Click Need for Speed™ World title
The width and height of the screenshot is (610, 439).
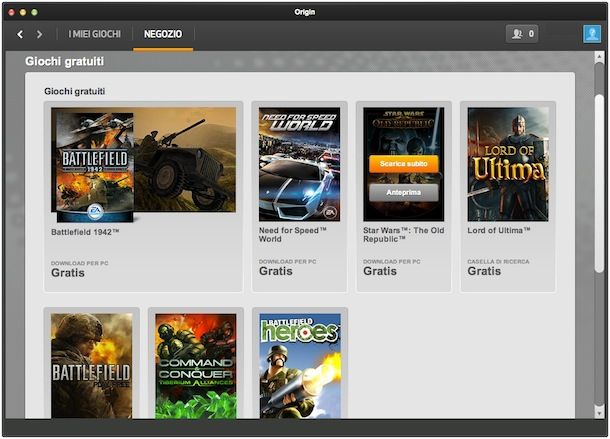tap(293, 235)
